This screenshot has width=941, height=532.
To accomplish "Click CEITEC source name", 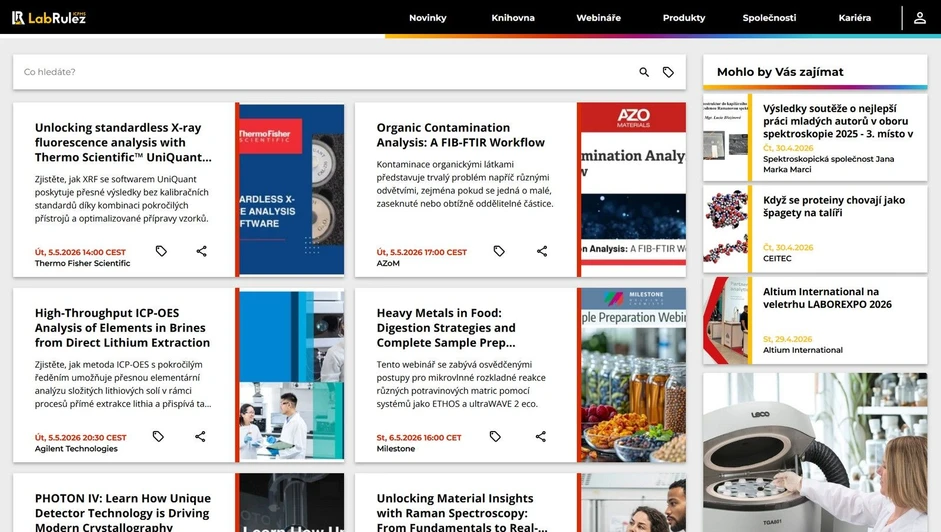I will point(777,258).
